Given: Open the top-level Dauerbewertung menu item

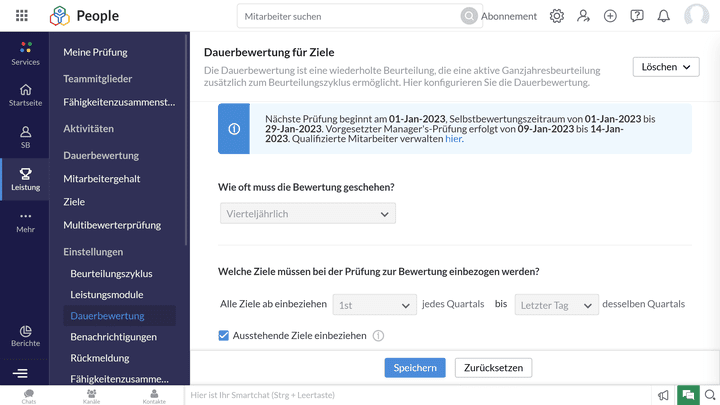Looking at the screenshot, I should pos(101,155).
